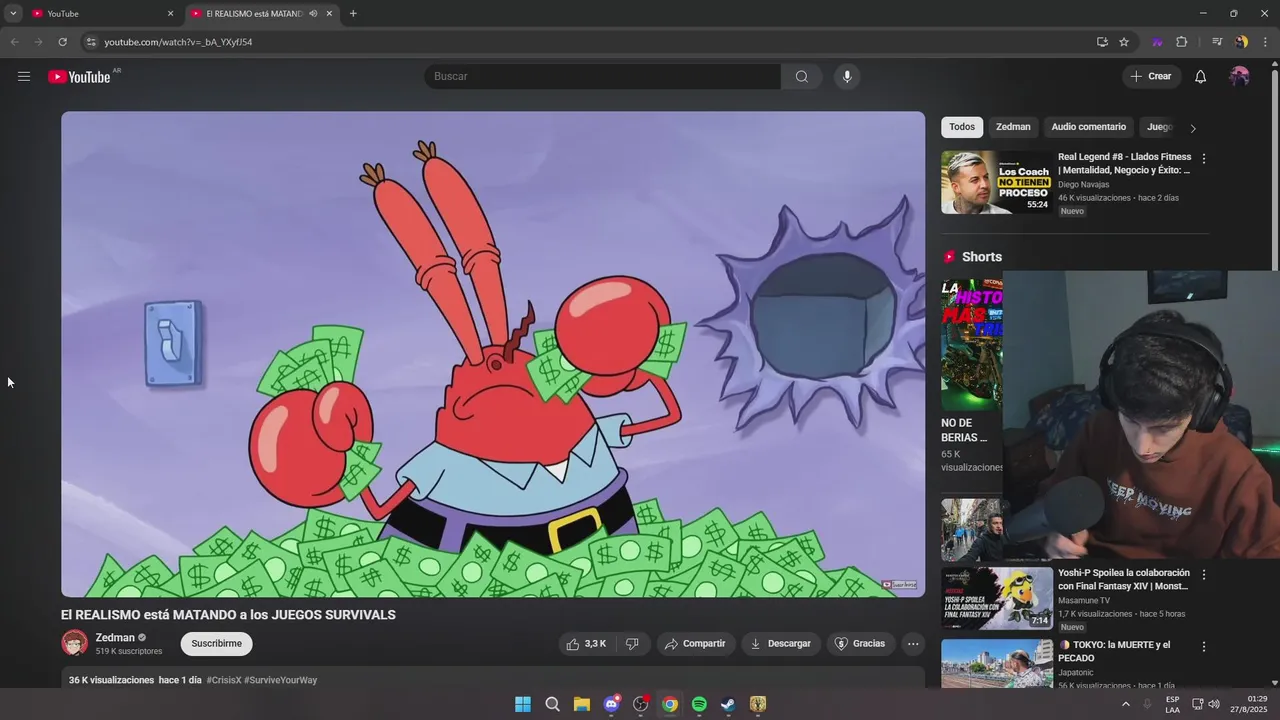Click the #SurviveYourWay hashtag
The height and width of the screenshot is (720, 1280).
(281, 680)
